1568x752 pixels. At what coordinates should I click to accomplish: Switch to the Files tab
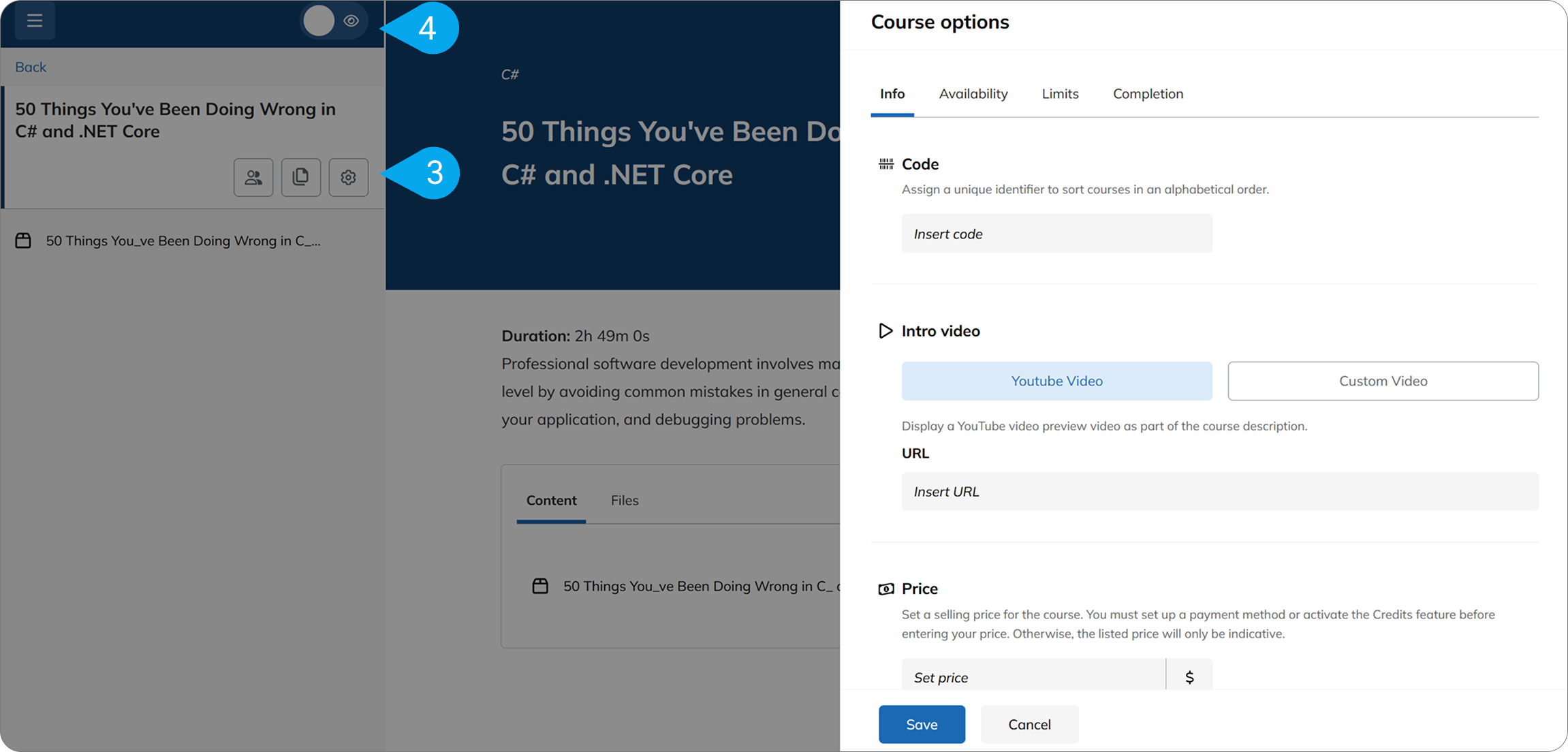[625, 500]
